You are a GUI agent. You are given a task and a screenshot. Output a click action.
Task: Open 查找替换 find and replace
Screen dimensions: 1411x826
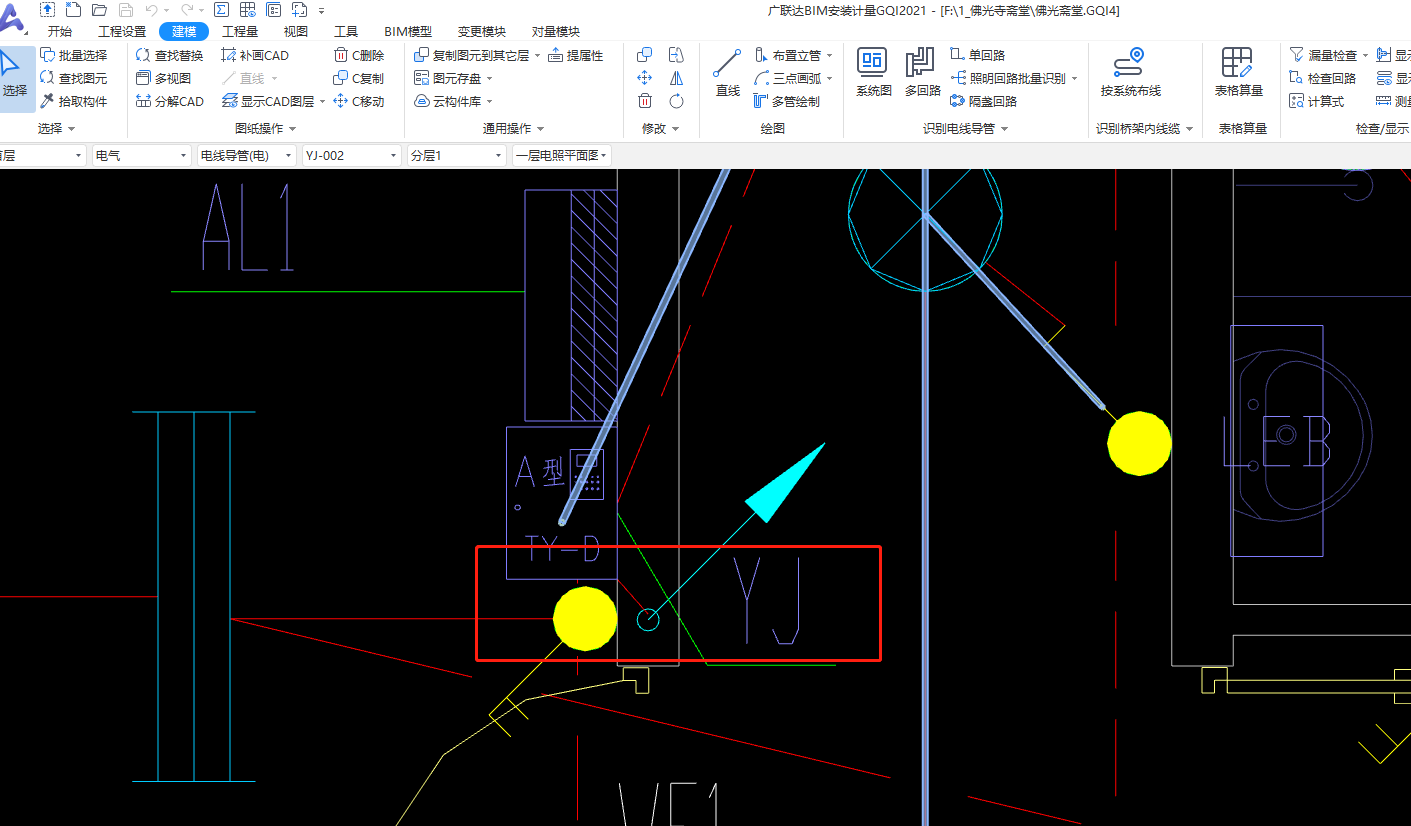[169, 55]
